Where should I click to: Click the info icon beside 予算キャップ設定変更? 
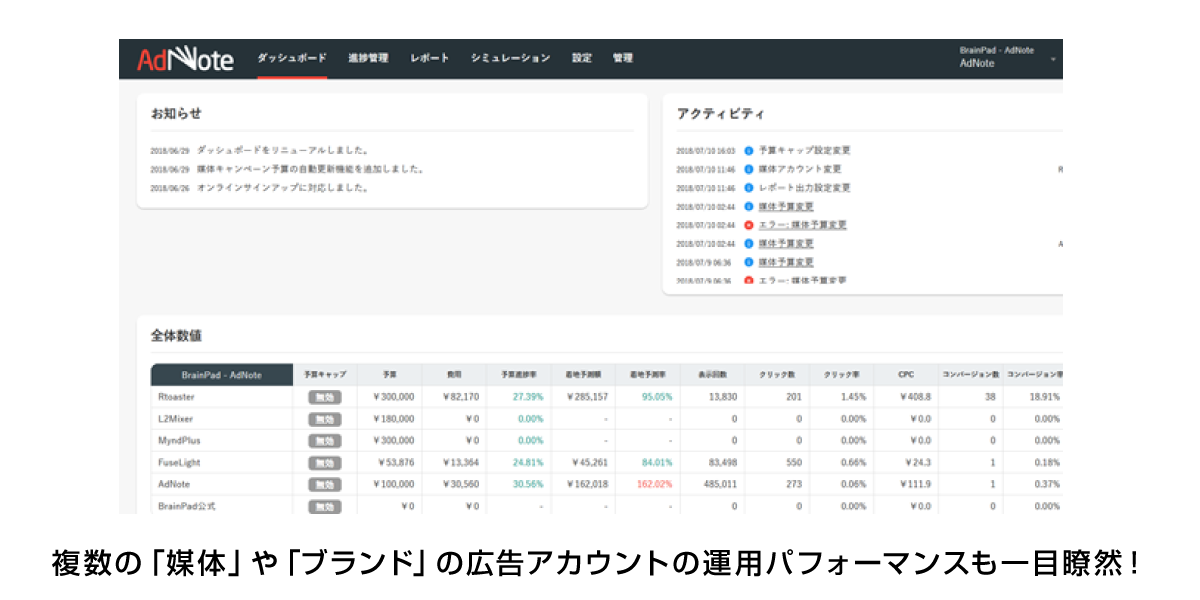pos(748,150)
